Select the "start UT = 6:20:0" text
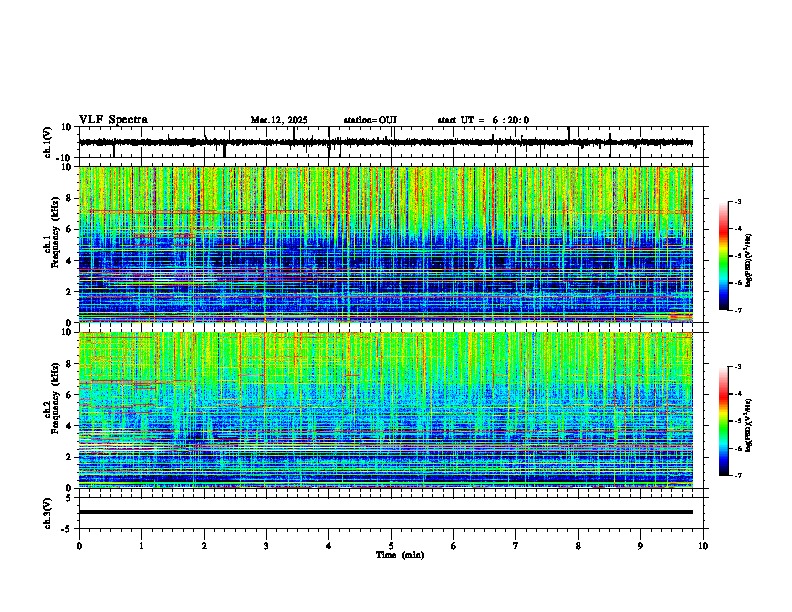Screen dimensions: 792x612 [483, 120]
